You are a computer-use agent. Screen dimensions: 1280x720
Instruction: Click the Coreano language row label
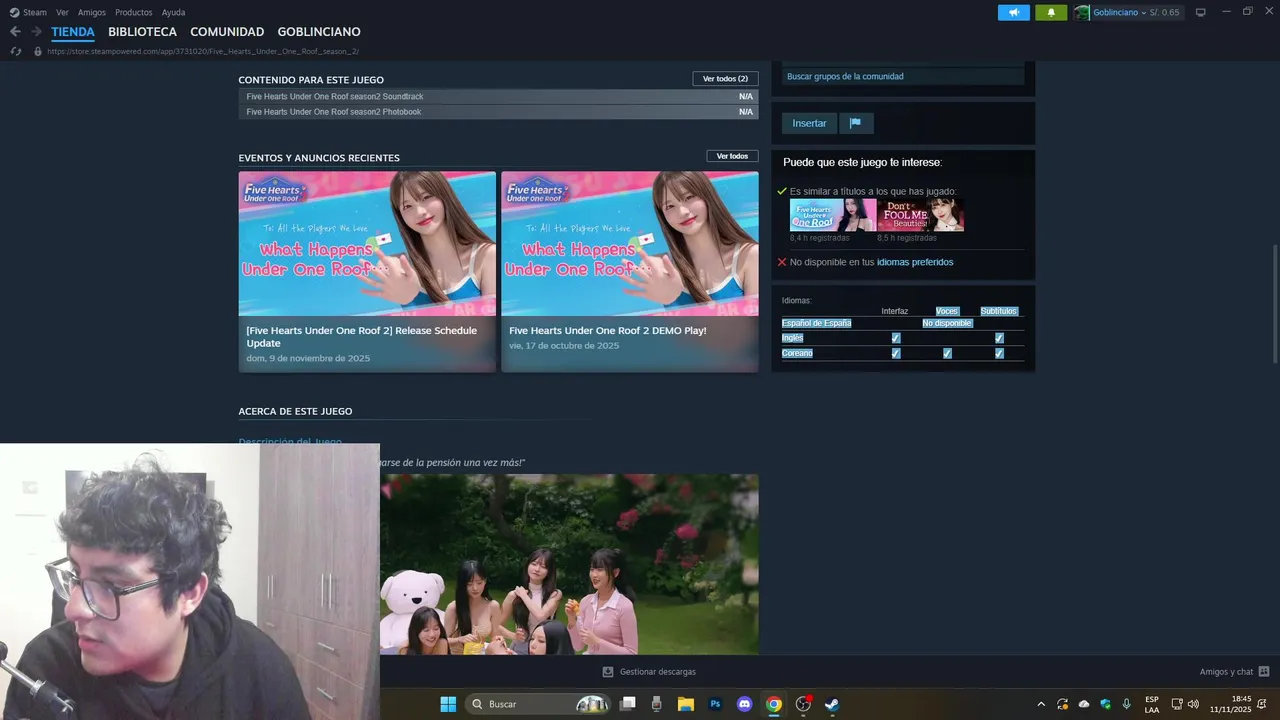(797, 353)
